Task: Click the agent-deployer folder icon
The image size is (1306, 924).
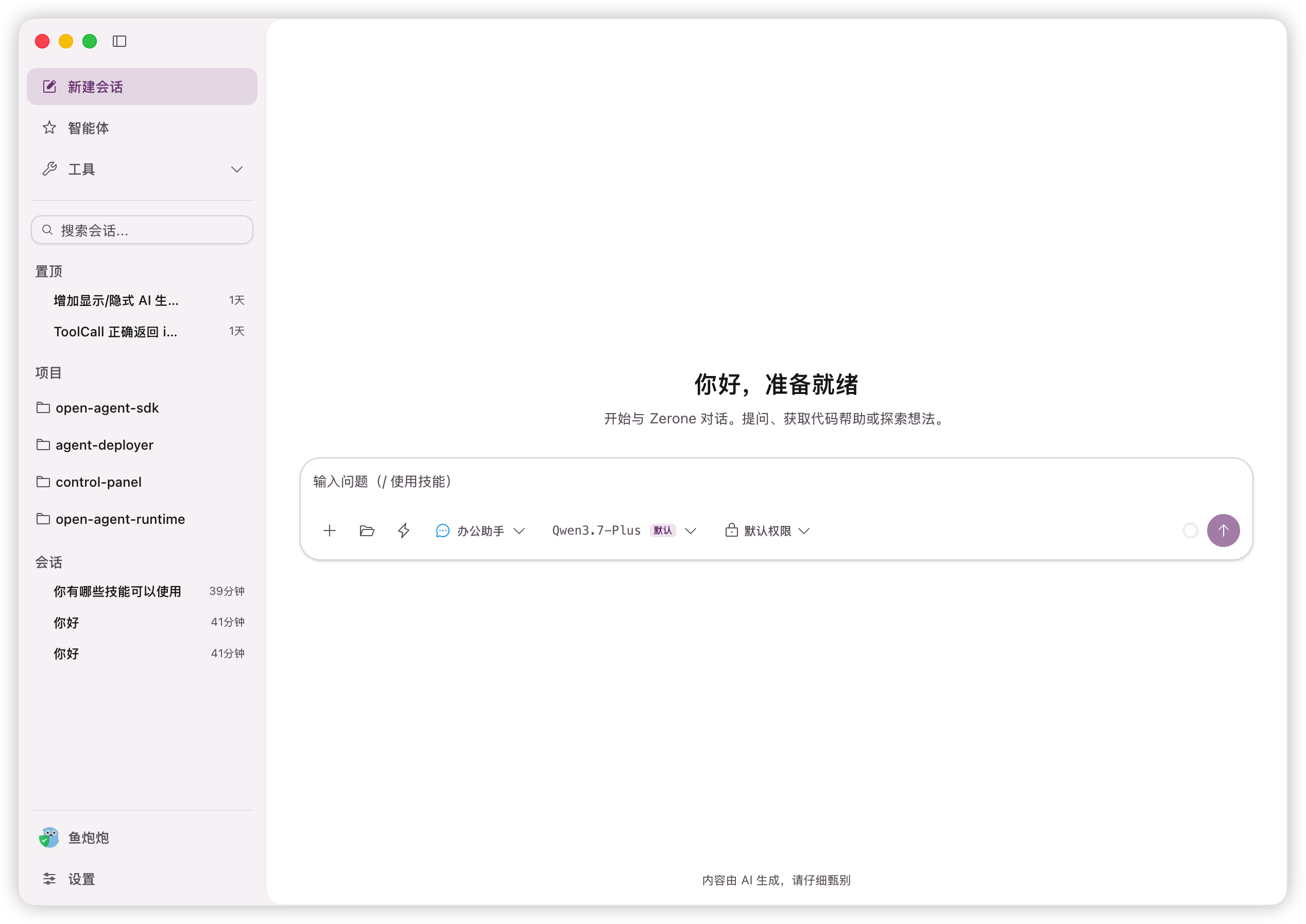Action: click(x=43, y=444)
